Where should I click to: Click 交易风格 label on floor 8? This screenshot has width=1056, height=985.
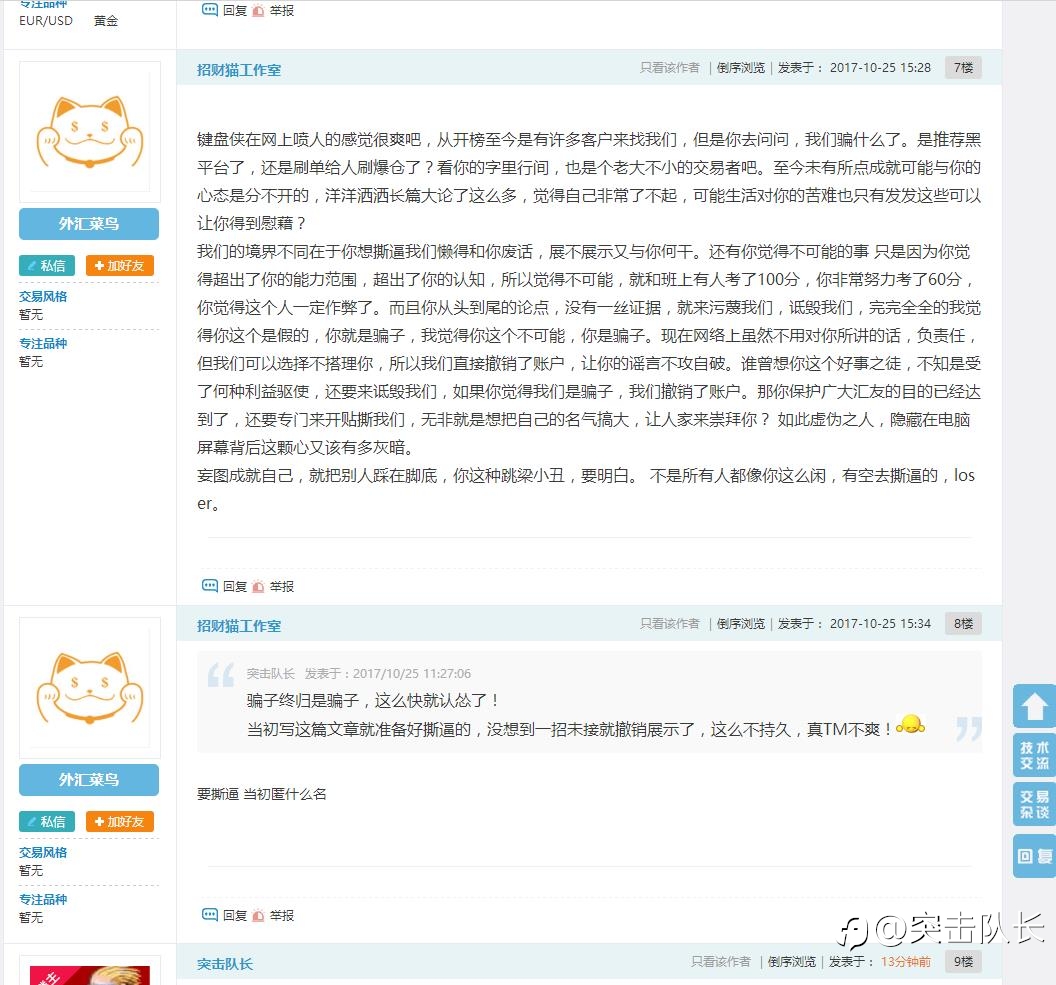pyautogui.click(x=43, y=852)
